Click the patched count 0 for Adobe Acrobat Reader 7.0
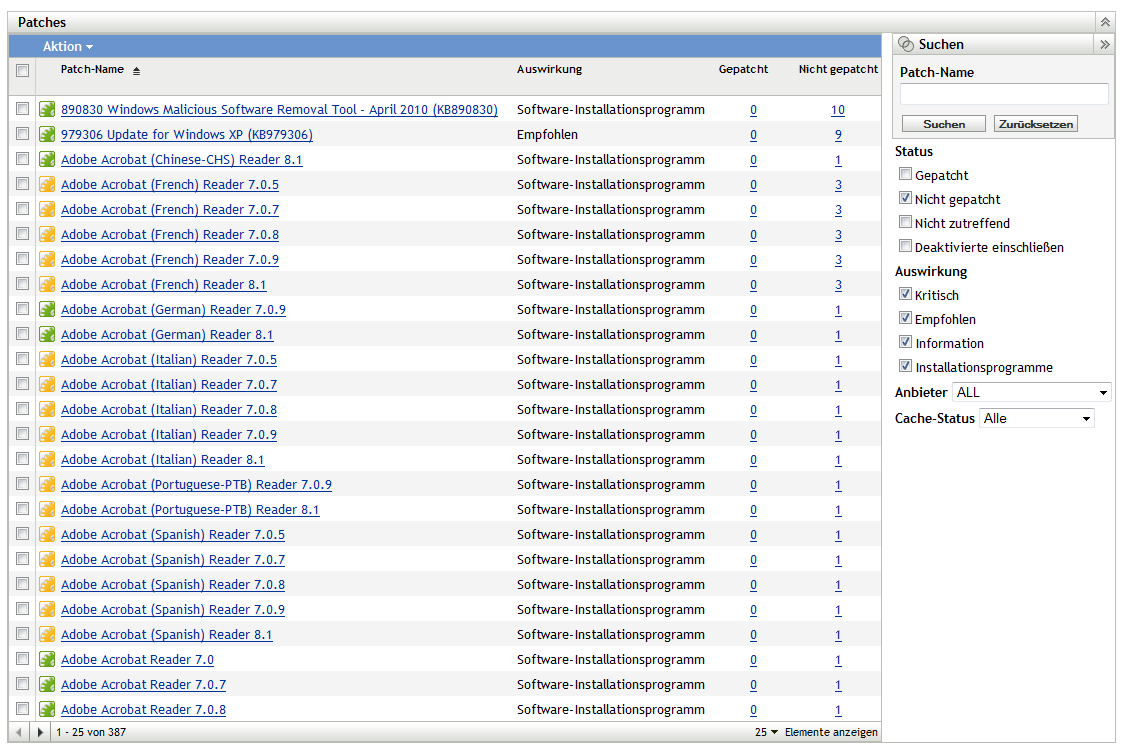 pyautogui.click(x=753, y=660)
